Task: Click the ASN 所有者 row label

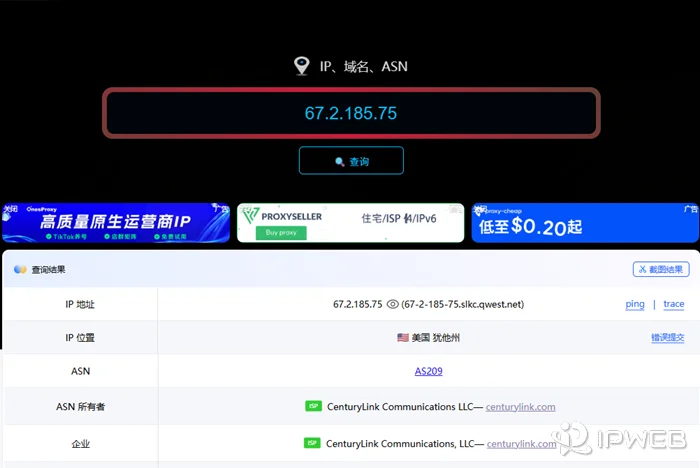Action: [x=80, y=407]
